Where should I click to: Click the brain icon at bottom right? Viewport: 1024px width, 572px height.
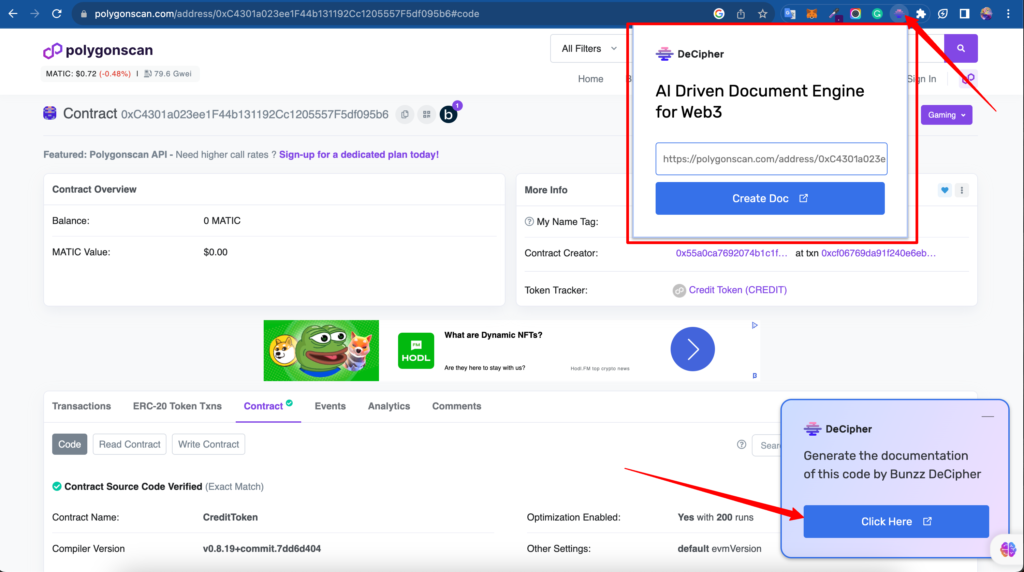(1008, 549)
